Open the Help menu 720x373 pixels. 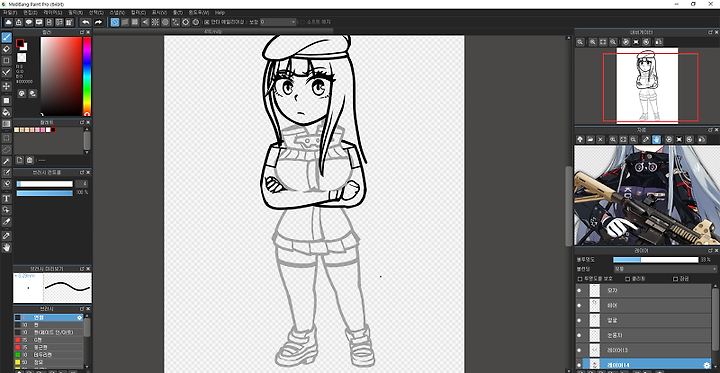click(x=220, y=12)
